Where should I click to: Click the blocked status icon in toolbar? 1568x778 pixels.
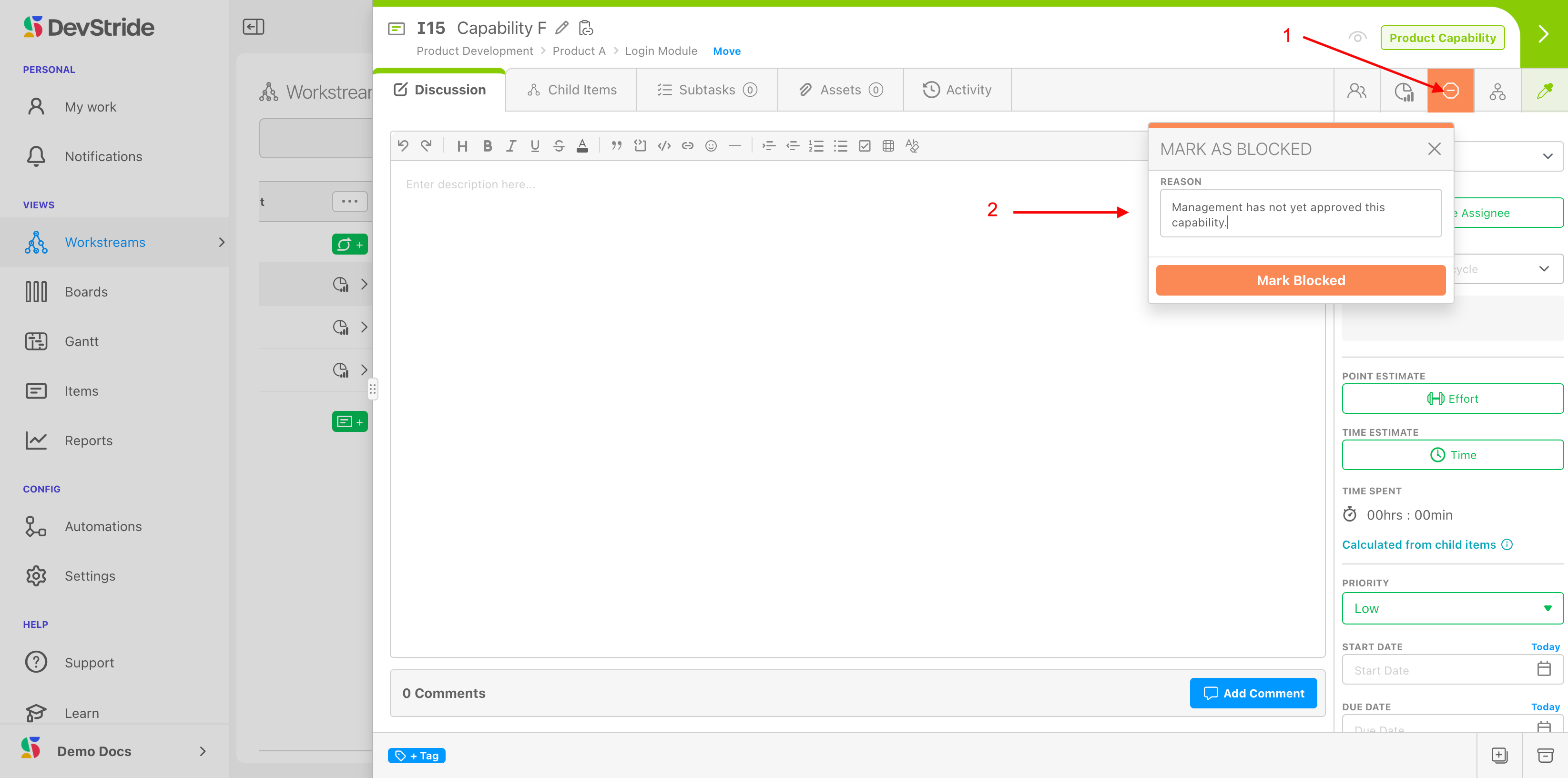[1450, 91]
